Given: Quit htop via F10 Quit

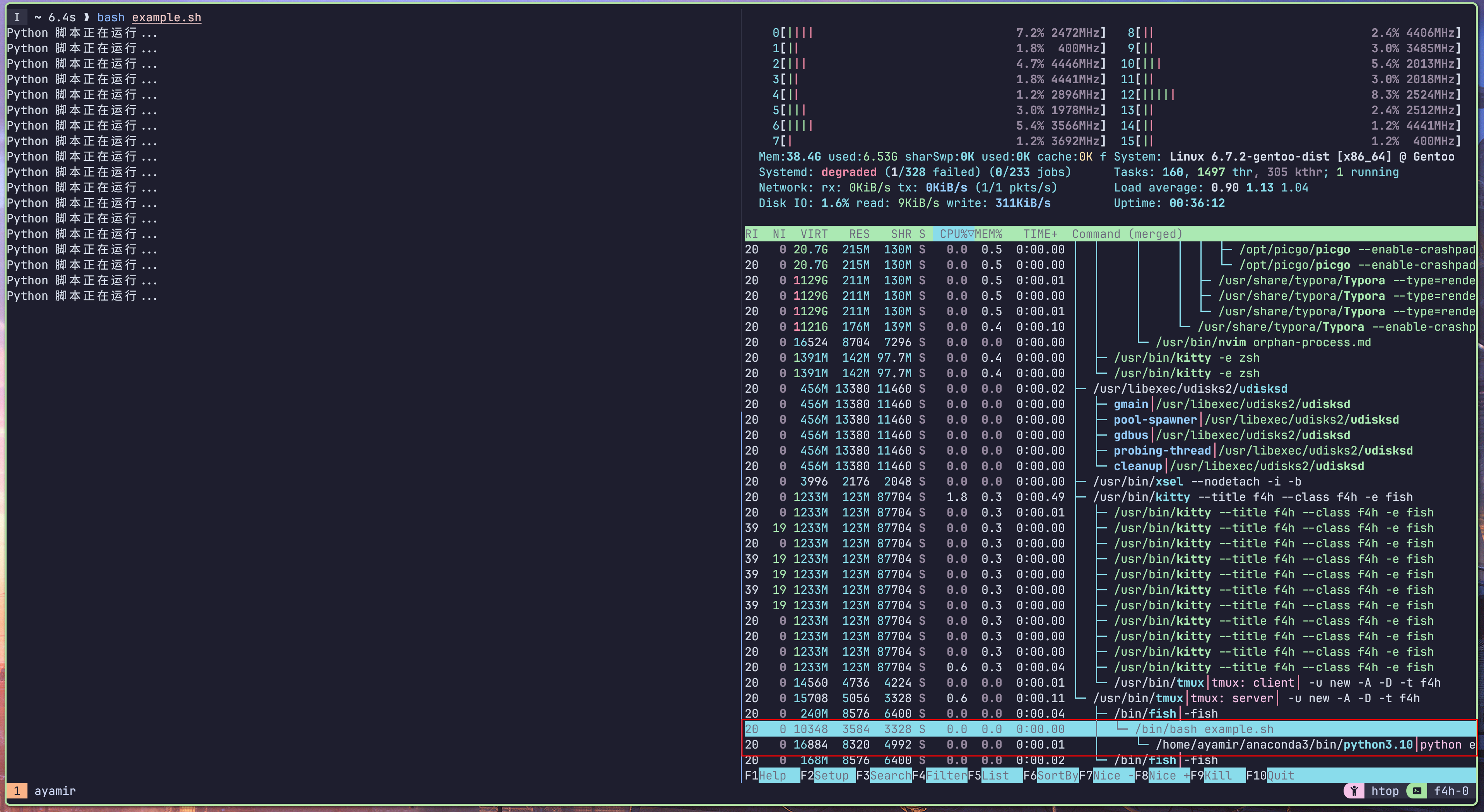Looking at the screenshot, I should [1280, 775].
